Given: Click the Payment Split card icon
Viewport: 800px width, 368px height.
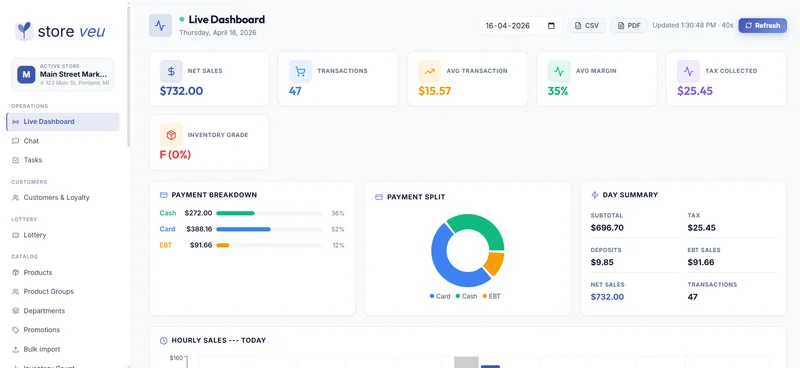Looking at the screenshot, I should (x=379, y=197).
